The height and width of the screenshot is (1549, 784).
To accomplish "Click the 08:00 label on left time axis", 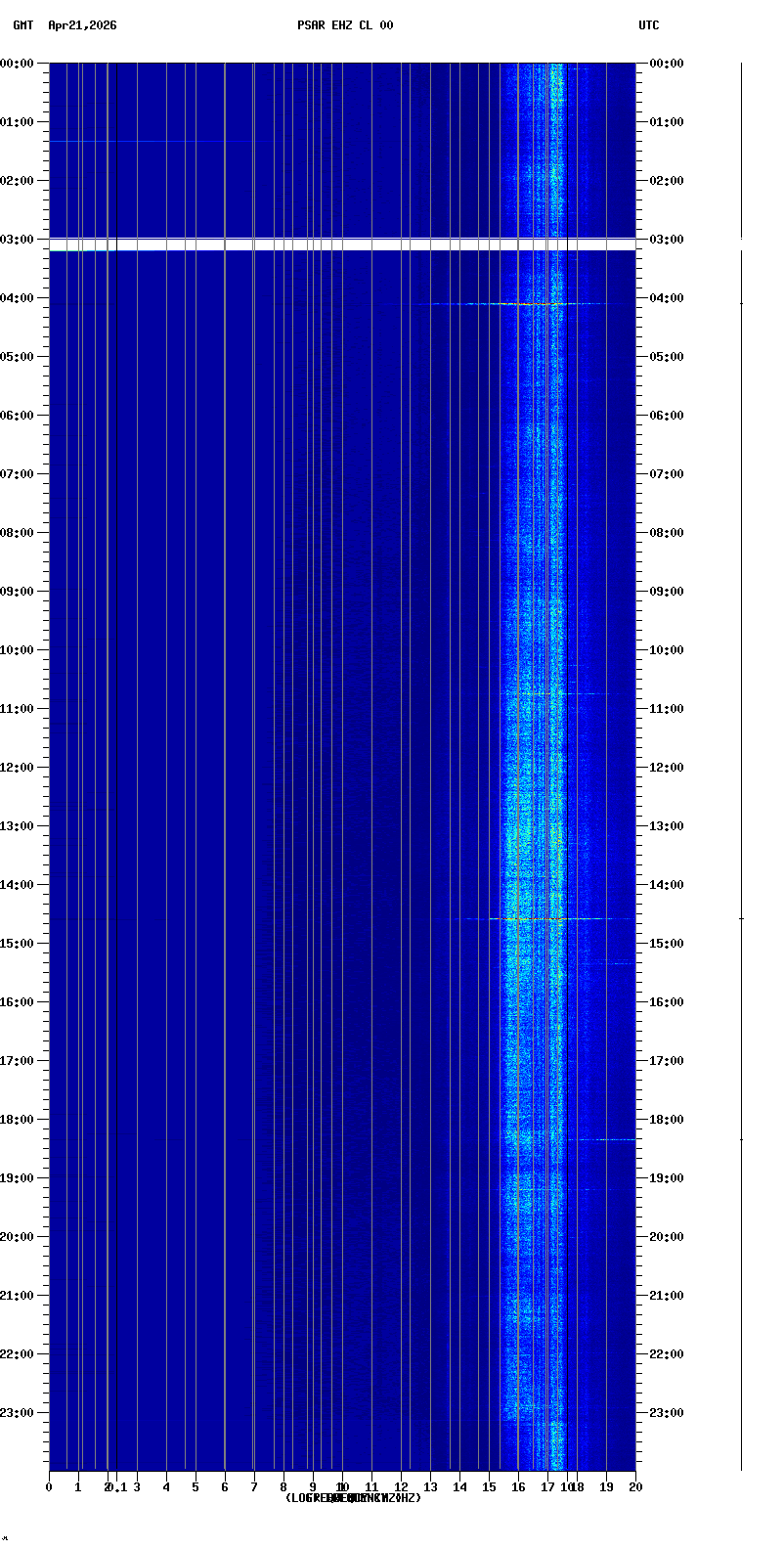I will pyautogui.click(x=19, y=533).
